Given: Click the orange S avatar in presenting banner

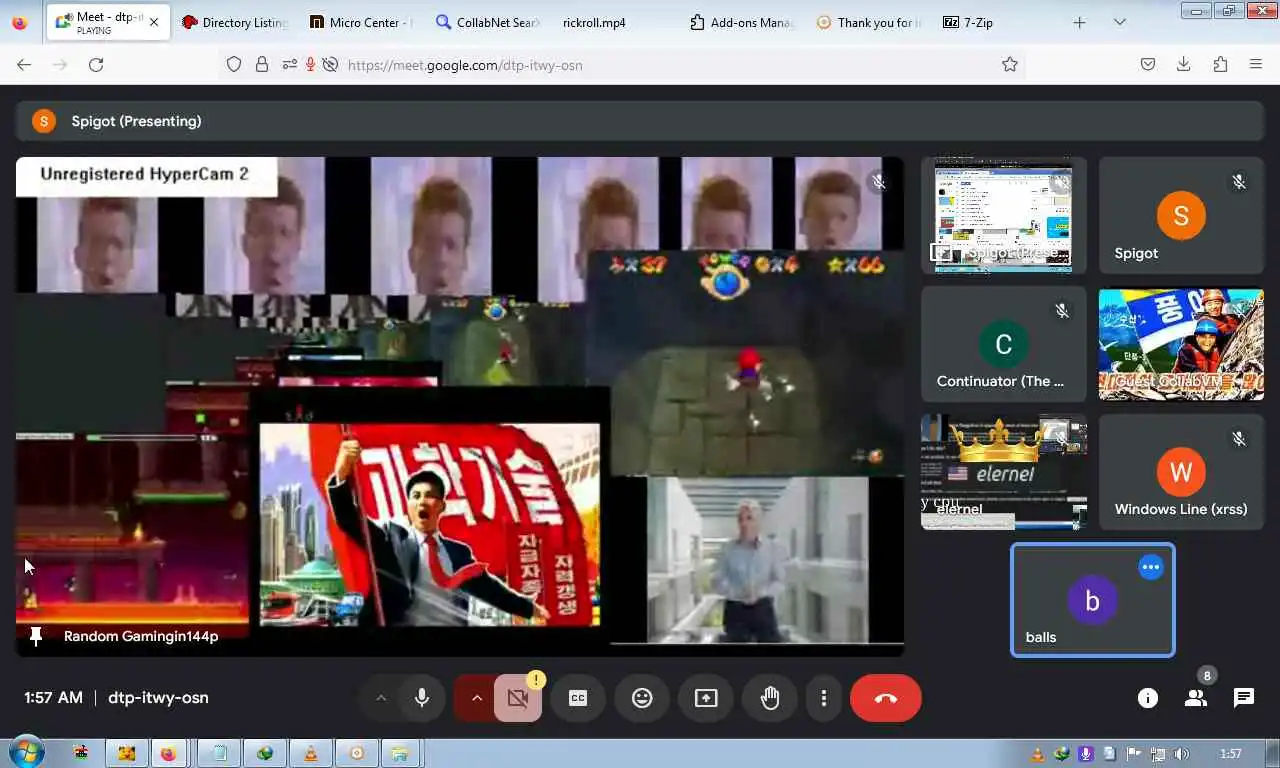Looking at the screenshot, I should tap(44, 121).
